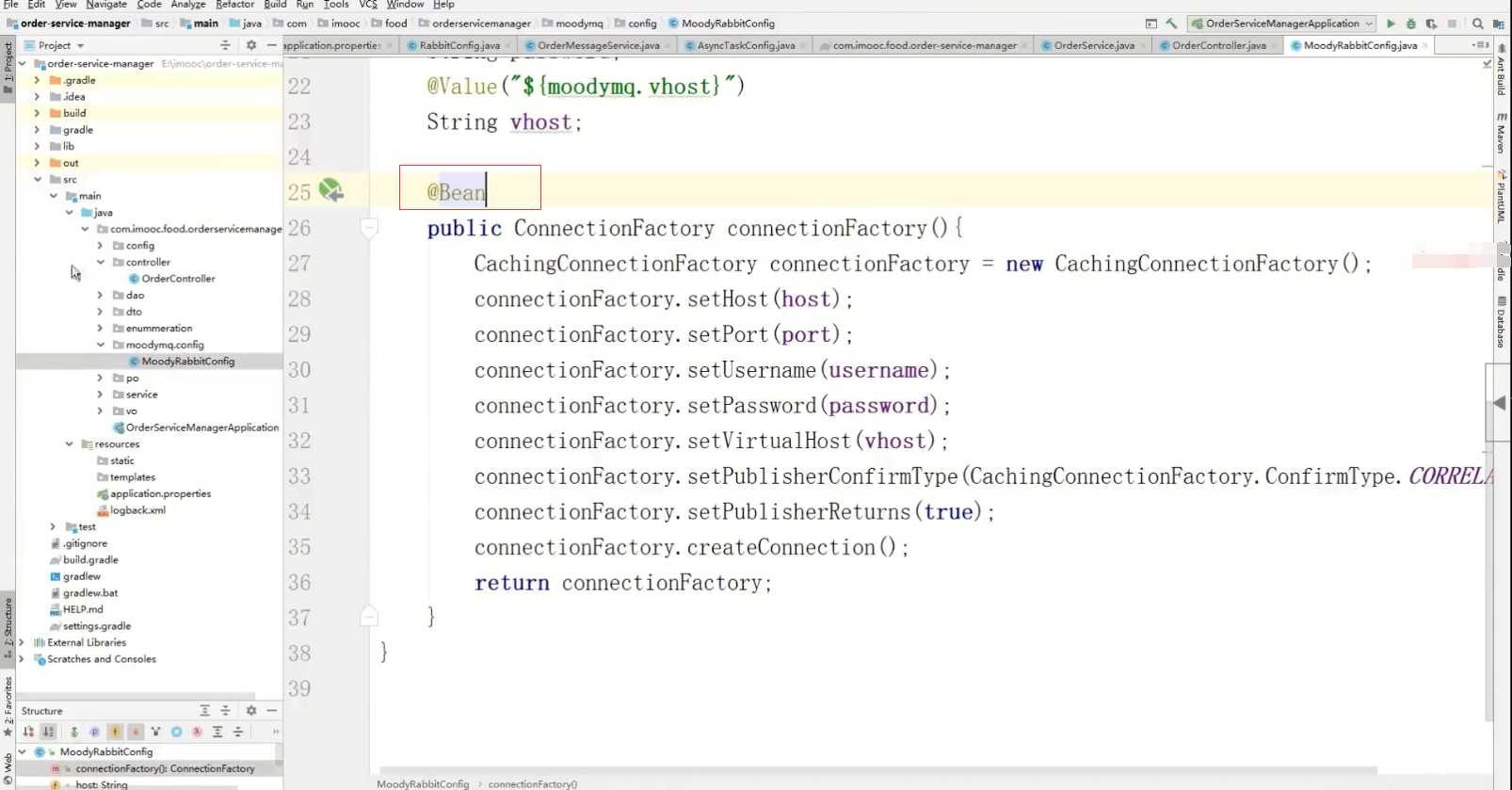Toggle Sort Alphabetically in Structure
This screenshot has height=790, width=1512.
[x=48, y=732]
